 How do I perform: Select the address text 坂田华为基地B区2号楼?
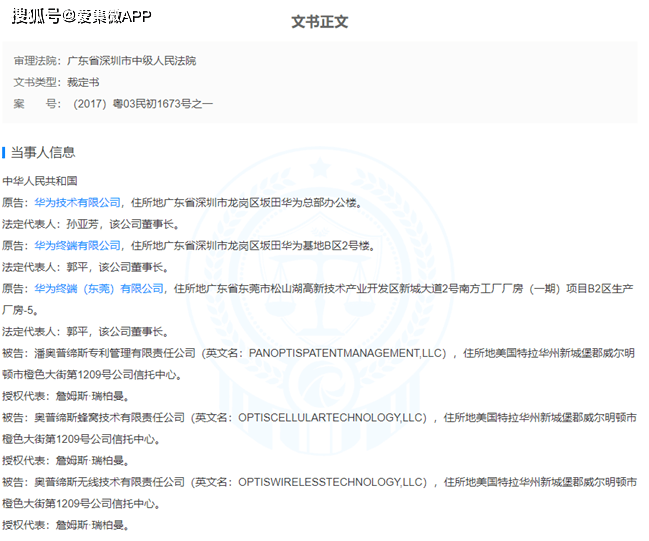tap(315, 246)
